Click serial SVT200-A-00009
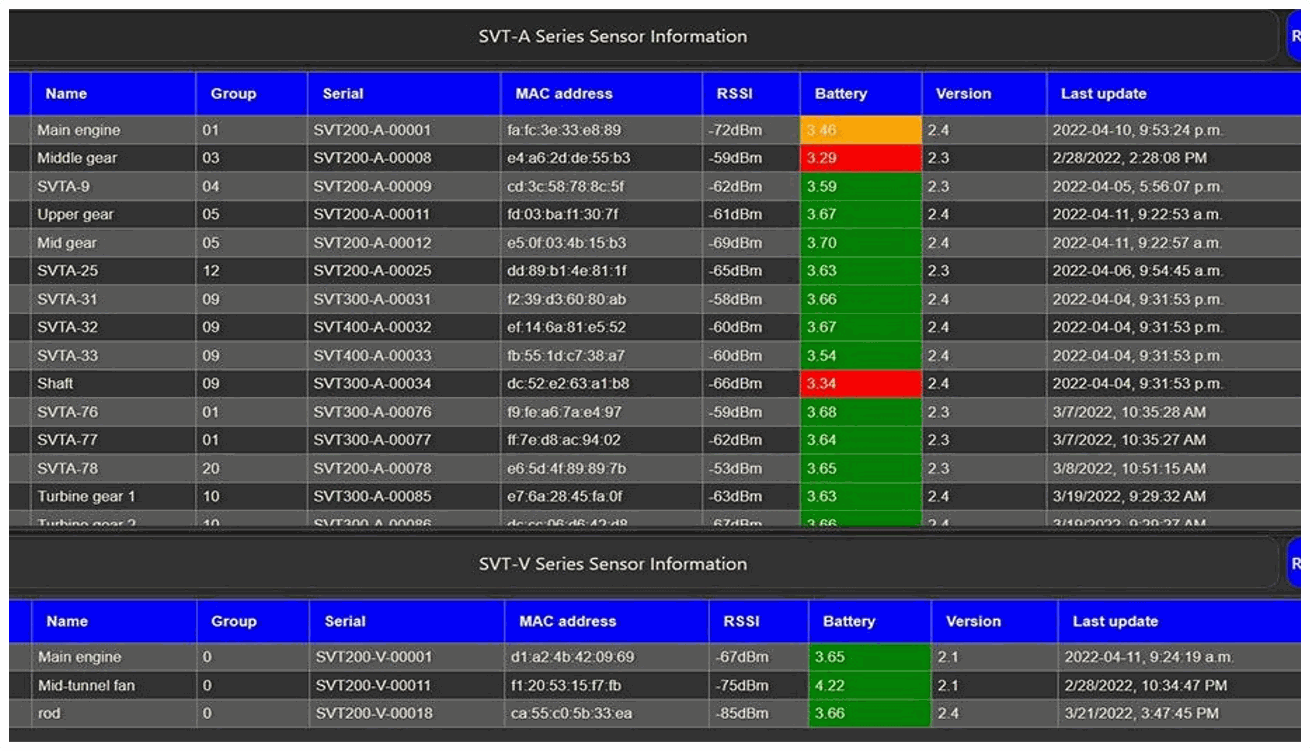The image size is (1310, 751). 372,186
